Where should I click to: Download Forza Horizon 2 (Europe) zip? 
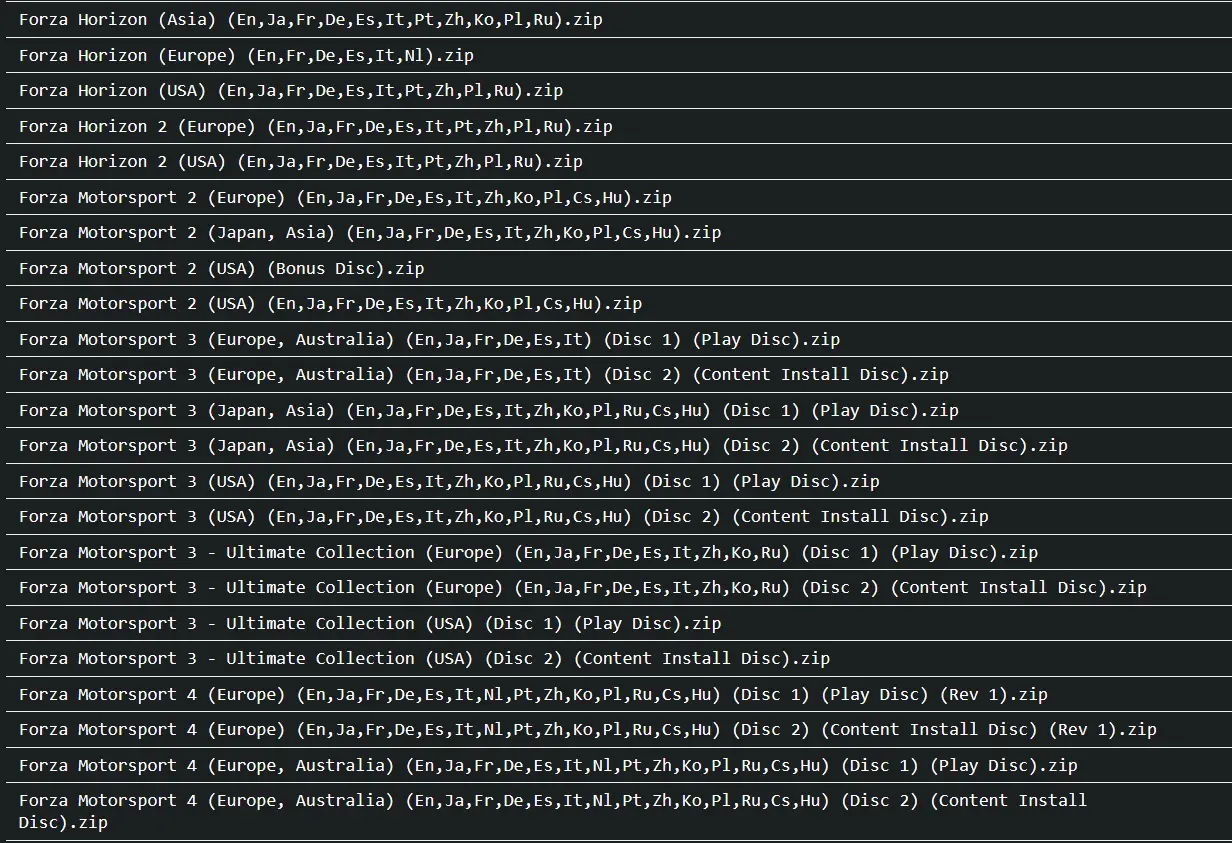click(316, 126)
